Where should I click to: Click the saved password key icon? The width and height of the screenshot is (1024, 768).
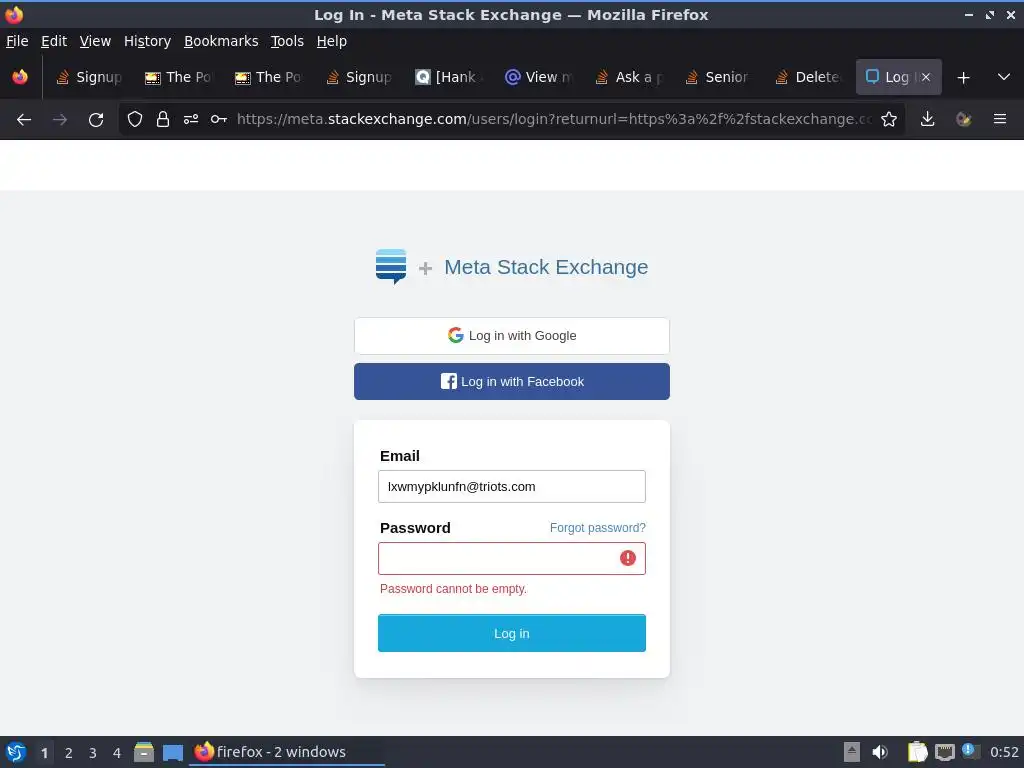tap(219, 119)
